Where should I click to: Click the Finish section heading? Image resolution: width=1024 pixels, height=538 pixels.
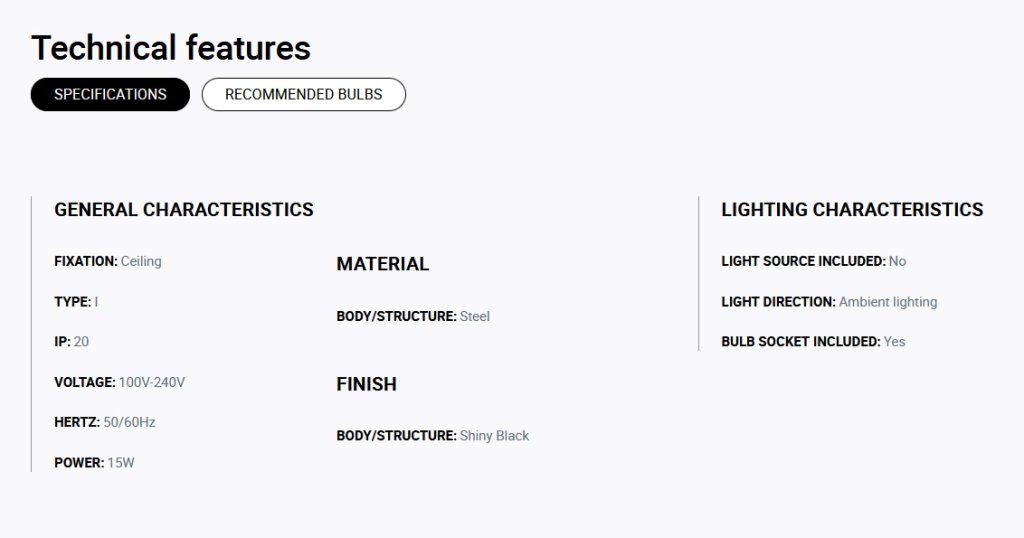[366, 384]
